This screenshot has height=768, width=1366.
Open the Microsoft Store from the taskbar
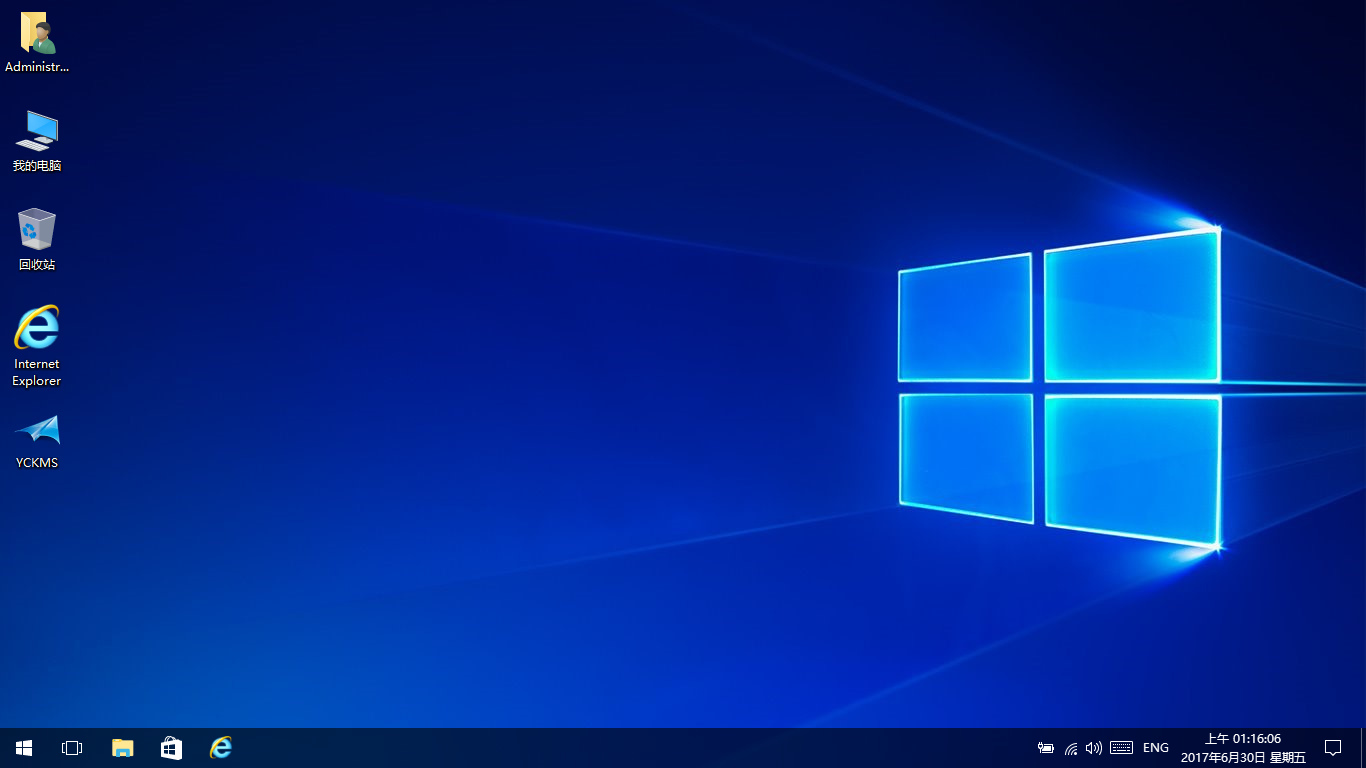[x=171, y=747]
